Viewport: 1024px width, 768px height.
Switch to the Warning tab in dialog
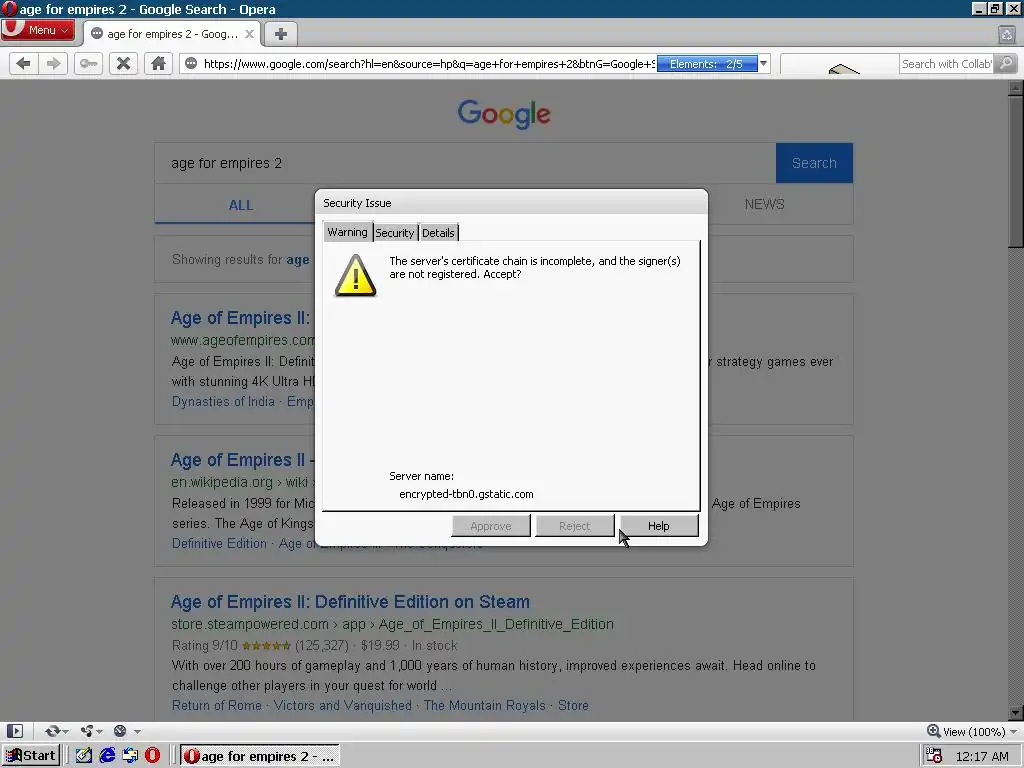coord(347,232)
